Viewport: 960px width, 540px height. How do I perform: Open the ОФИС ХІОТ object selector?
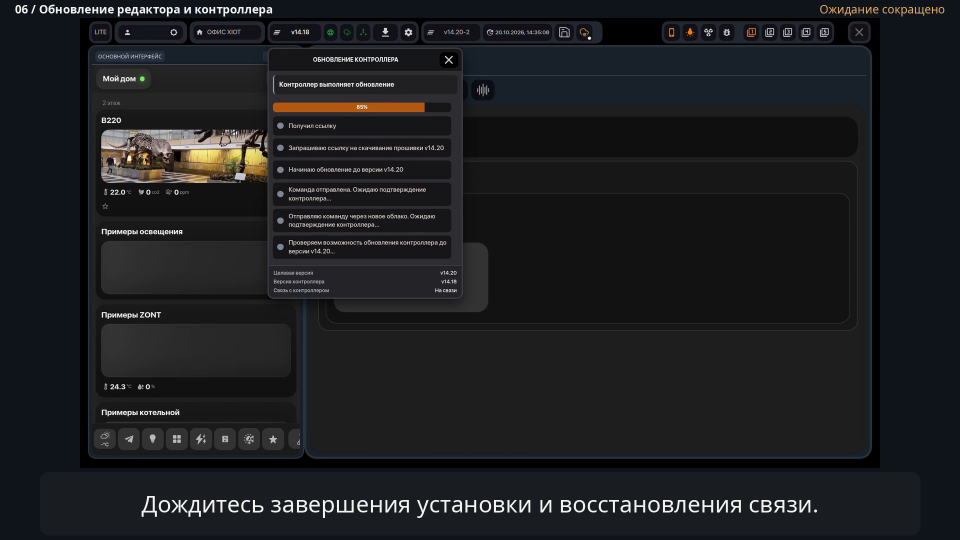point(226,32)
